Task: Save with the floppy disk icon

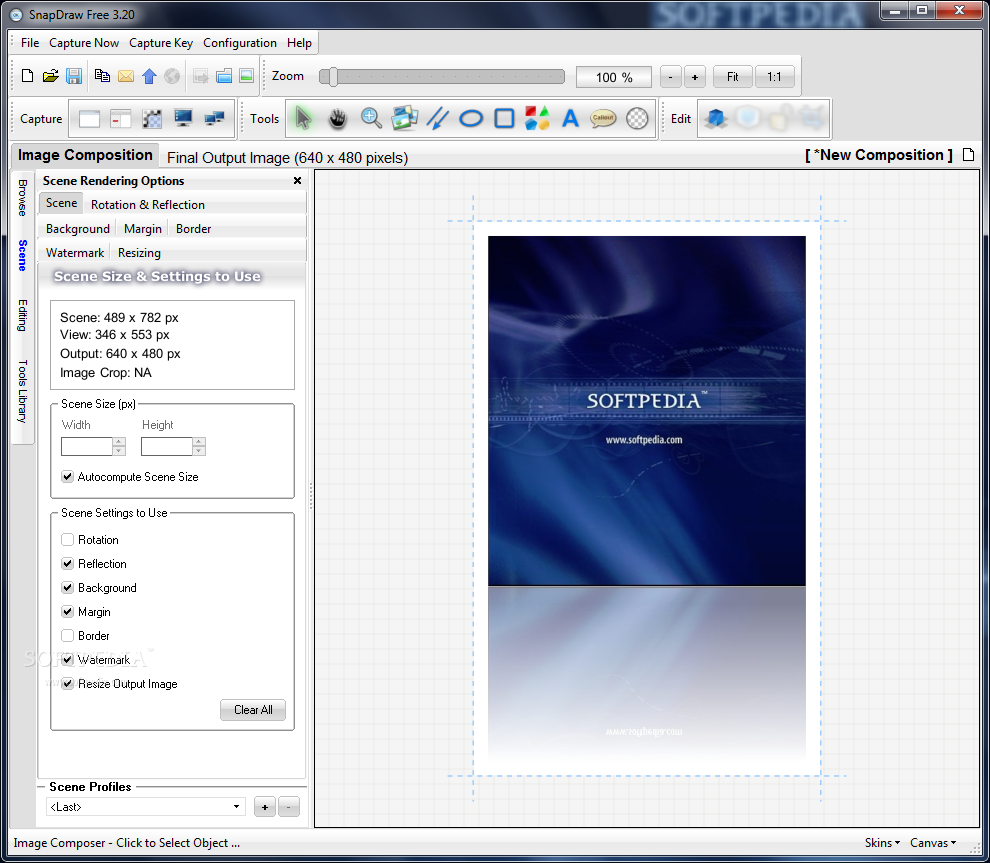Action: click(74, 76)
